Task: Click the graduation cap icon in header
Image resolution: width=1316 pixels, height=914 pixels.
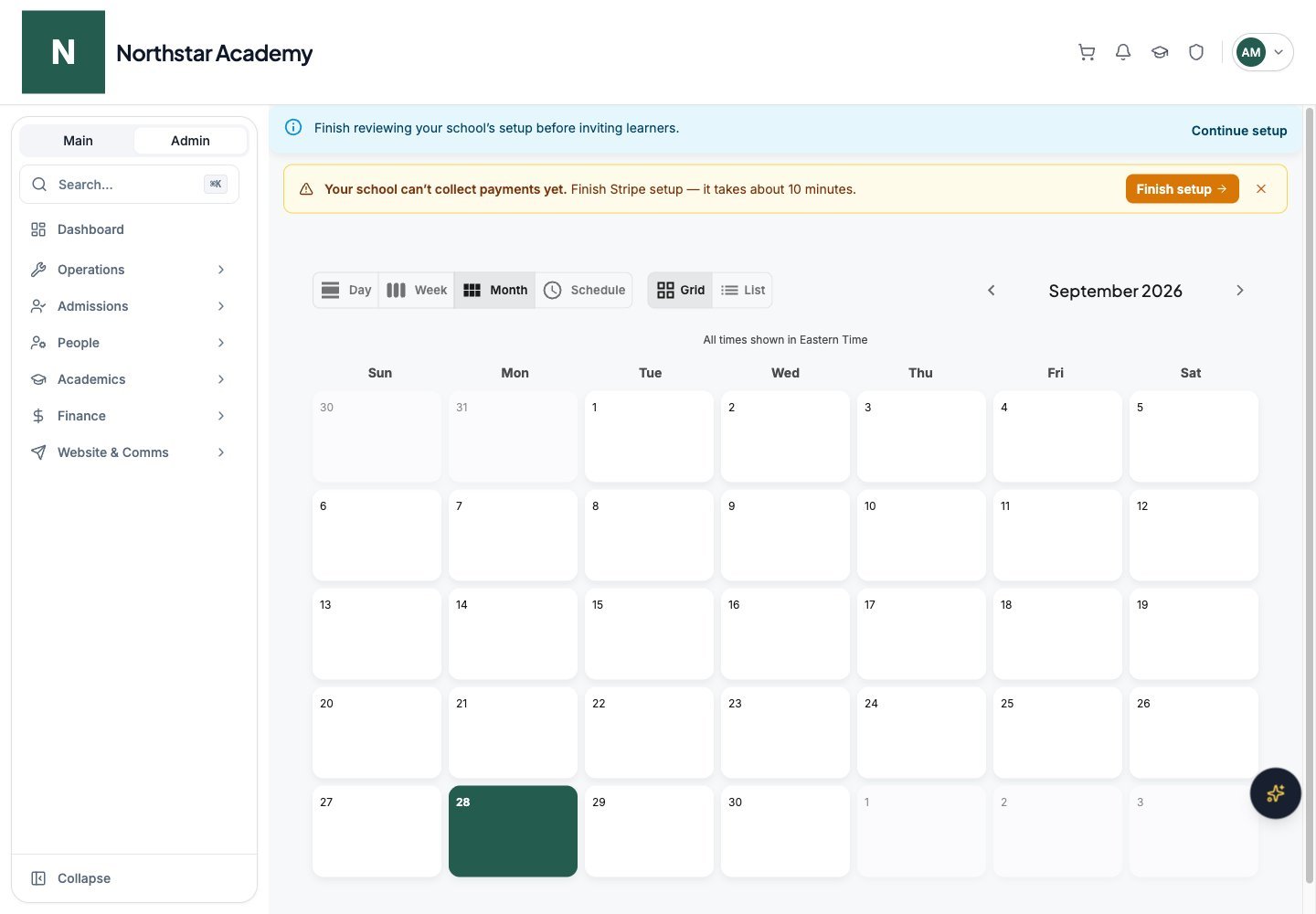Action: 1160,52
